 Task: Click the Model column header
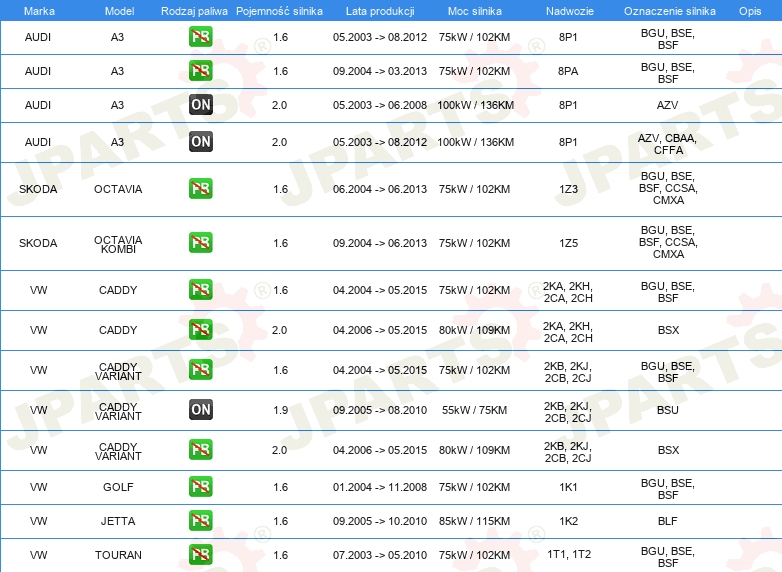(x=119, y=11)
